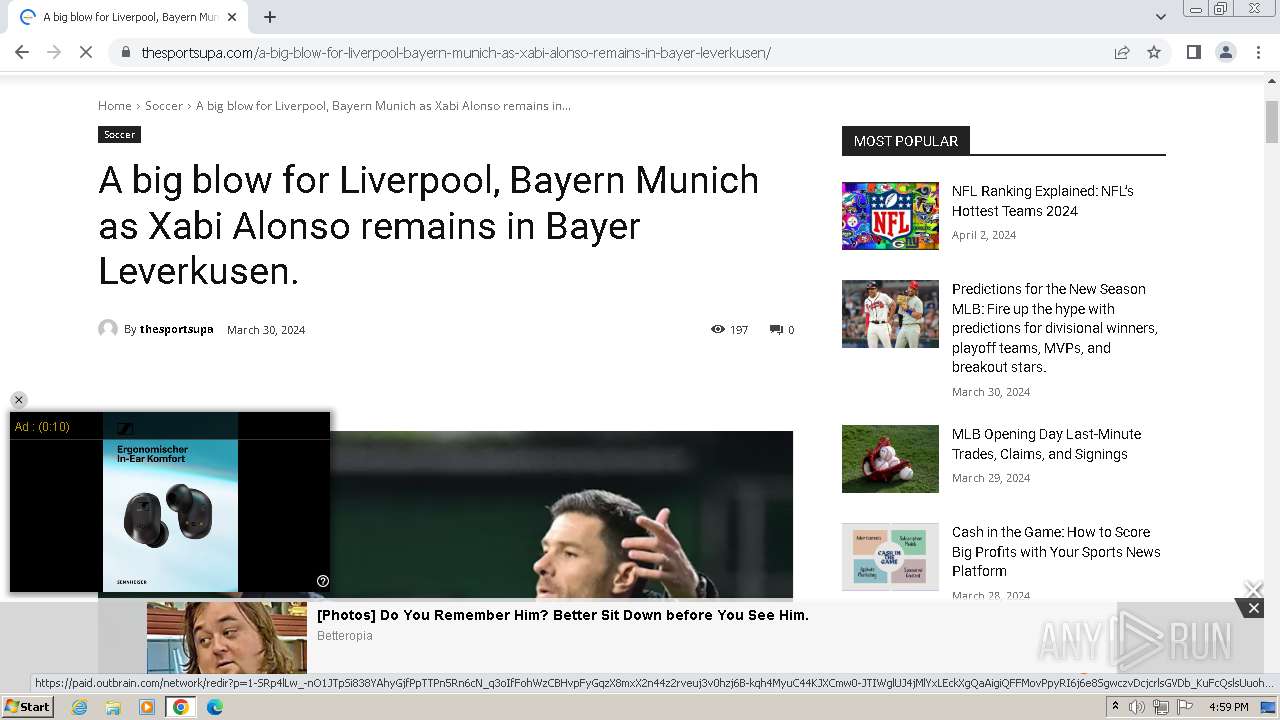The image size is (1280, 720).
Task: Click the browser forward arrow
Action: [54, 52]
